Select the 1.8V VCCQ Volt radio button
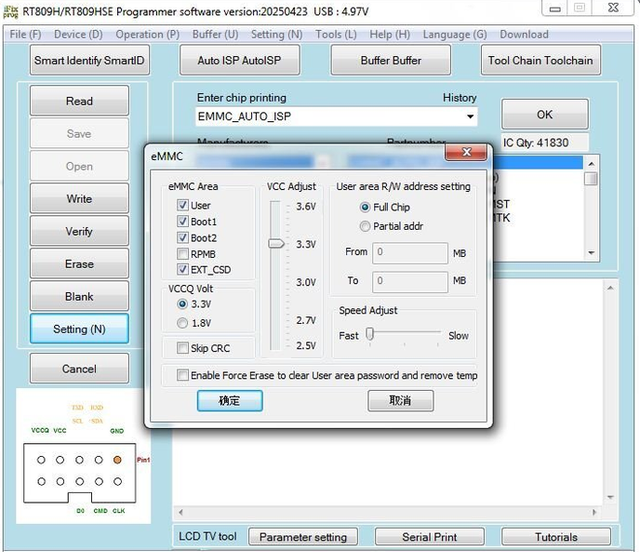The image size is (640, 552). (x=182, y=323)
